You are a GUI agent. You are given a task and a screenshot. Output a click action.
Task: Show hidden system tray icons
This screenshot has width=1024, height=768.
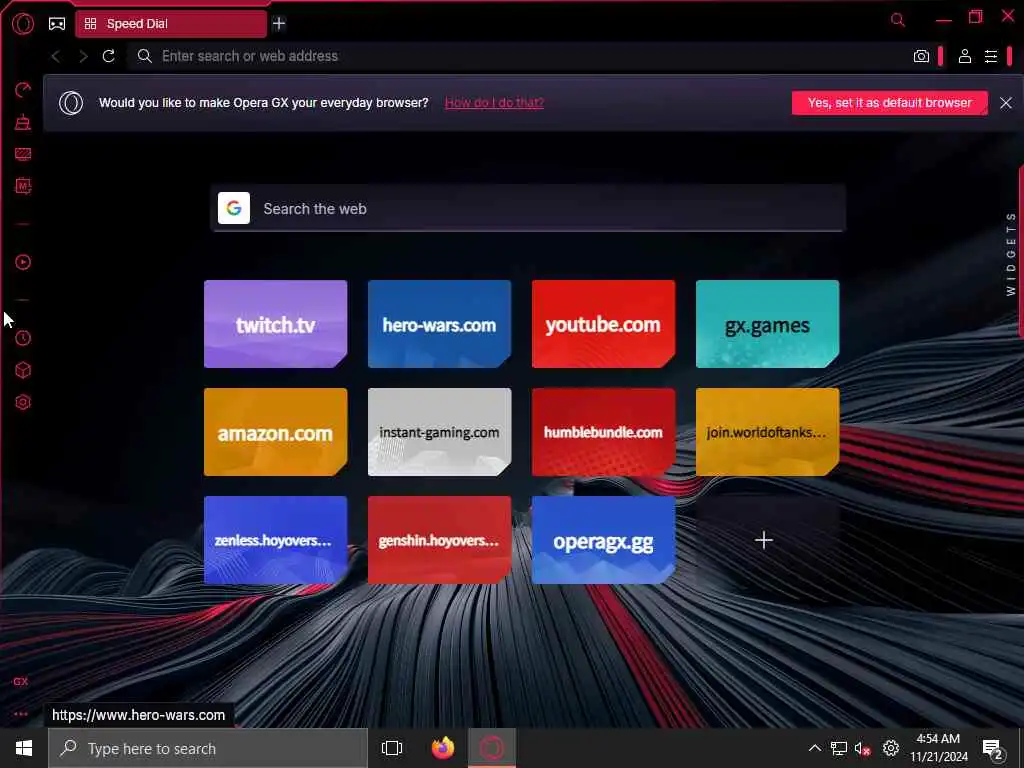(x=814, y=748)
